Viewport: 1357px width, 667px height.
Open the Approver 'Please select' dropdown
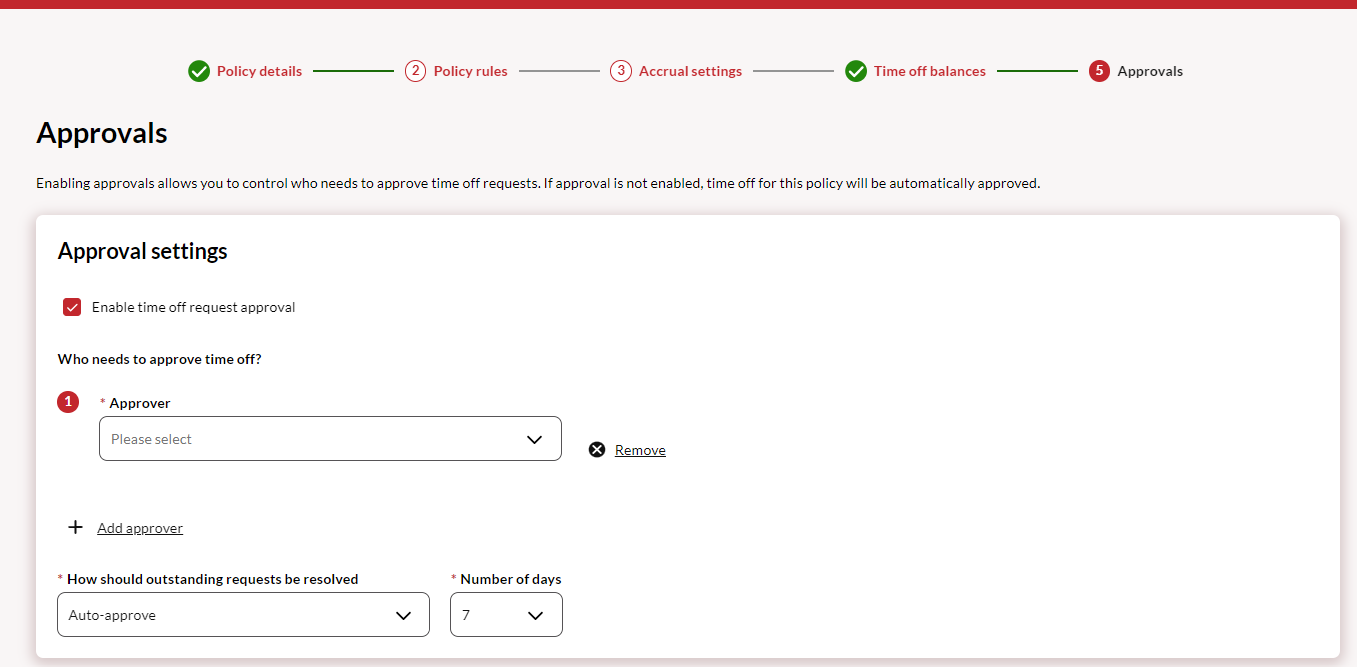(x=330, y=439)
